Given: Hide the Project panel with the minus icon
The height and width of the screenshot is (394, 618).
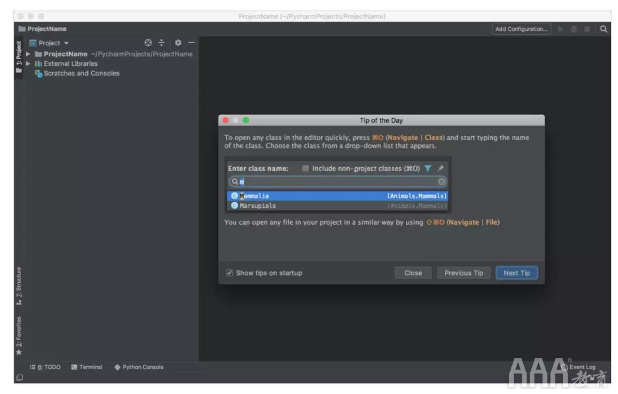Looking at the screenshot, I should pos(191,43).
